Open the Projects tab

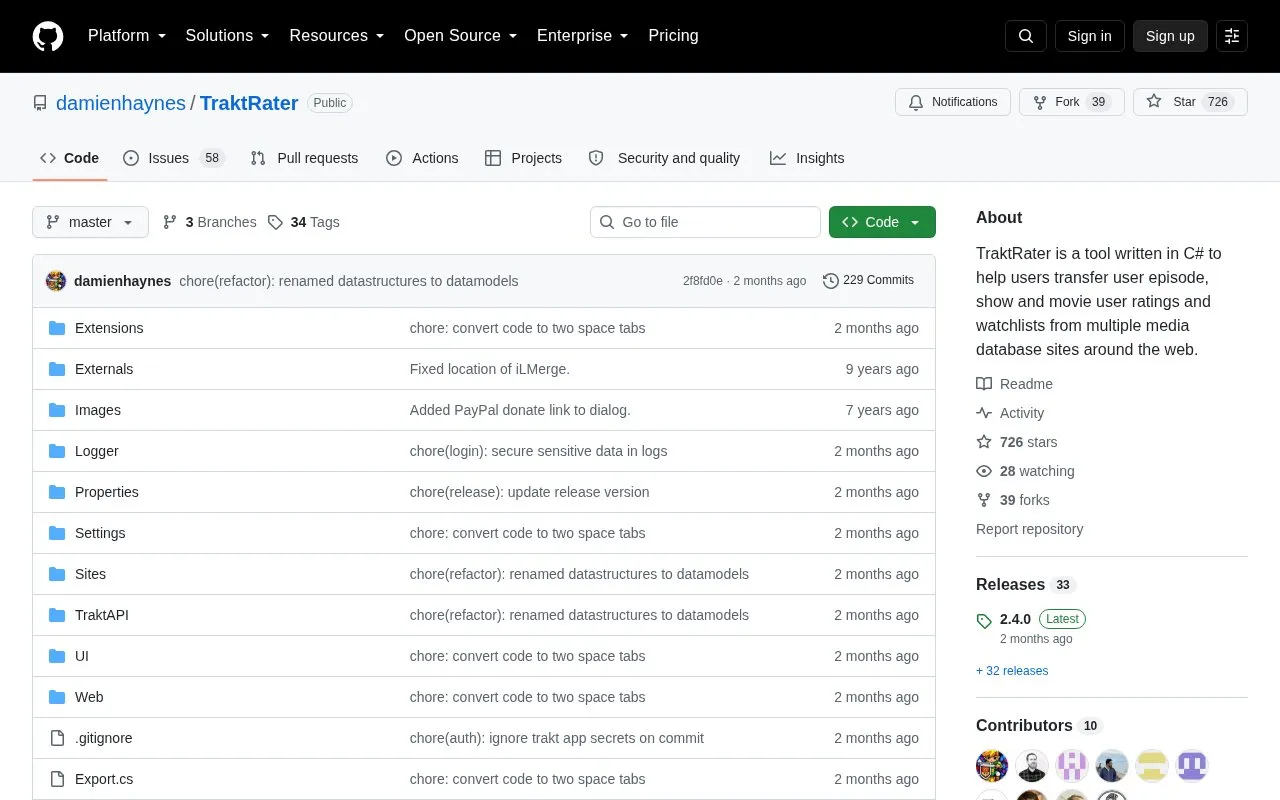pos(523,158)
